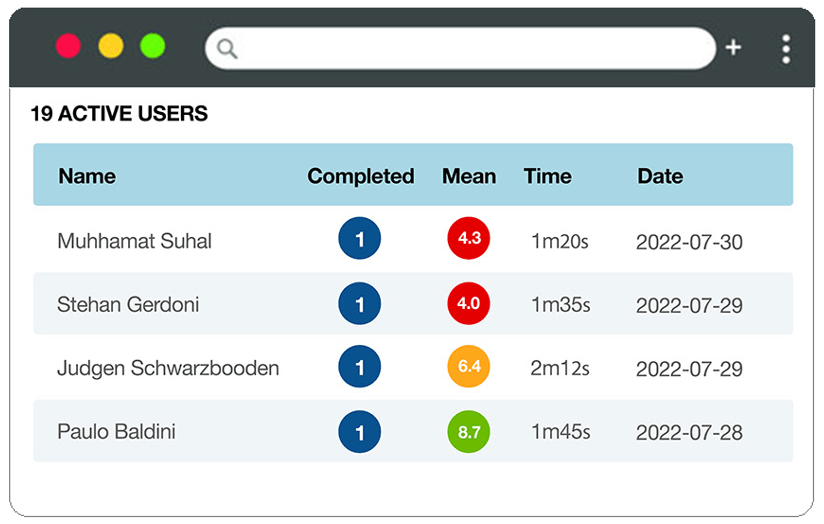Click inside the browser address bar

[470, 48]
